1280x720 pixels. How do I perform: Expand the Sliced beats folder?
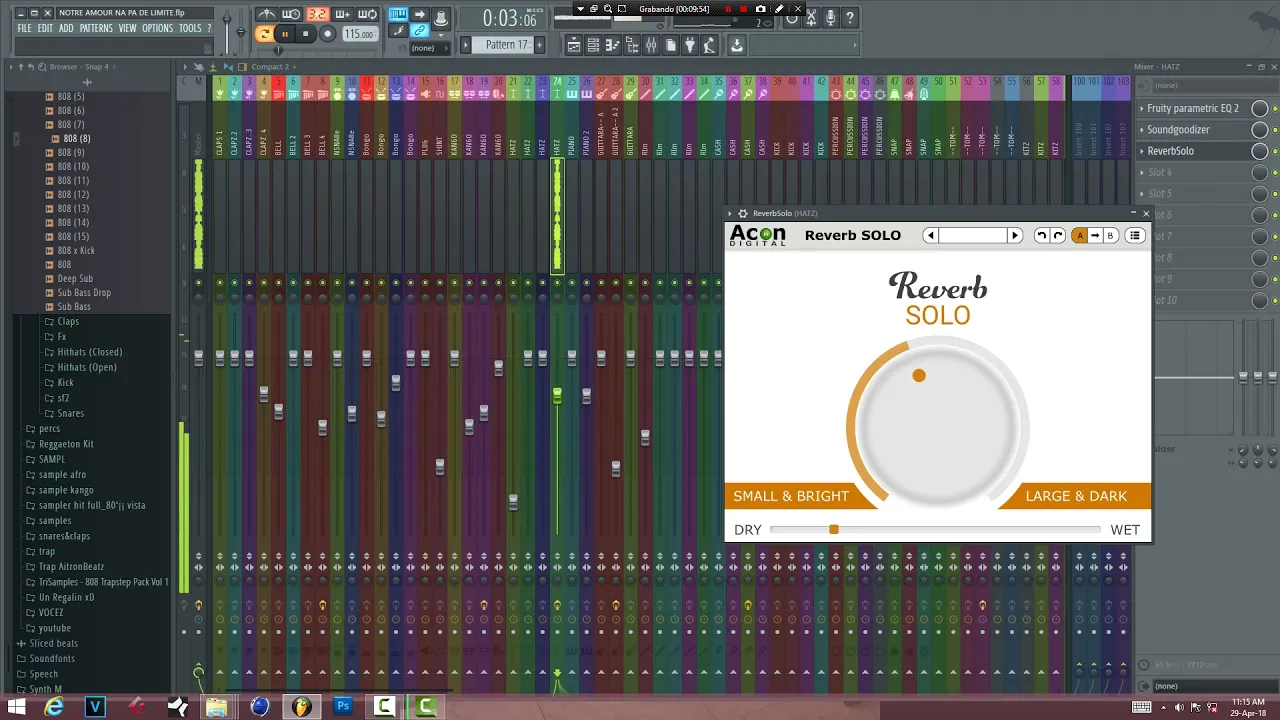(53, 643)
